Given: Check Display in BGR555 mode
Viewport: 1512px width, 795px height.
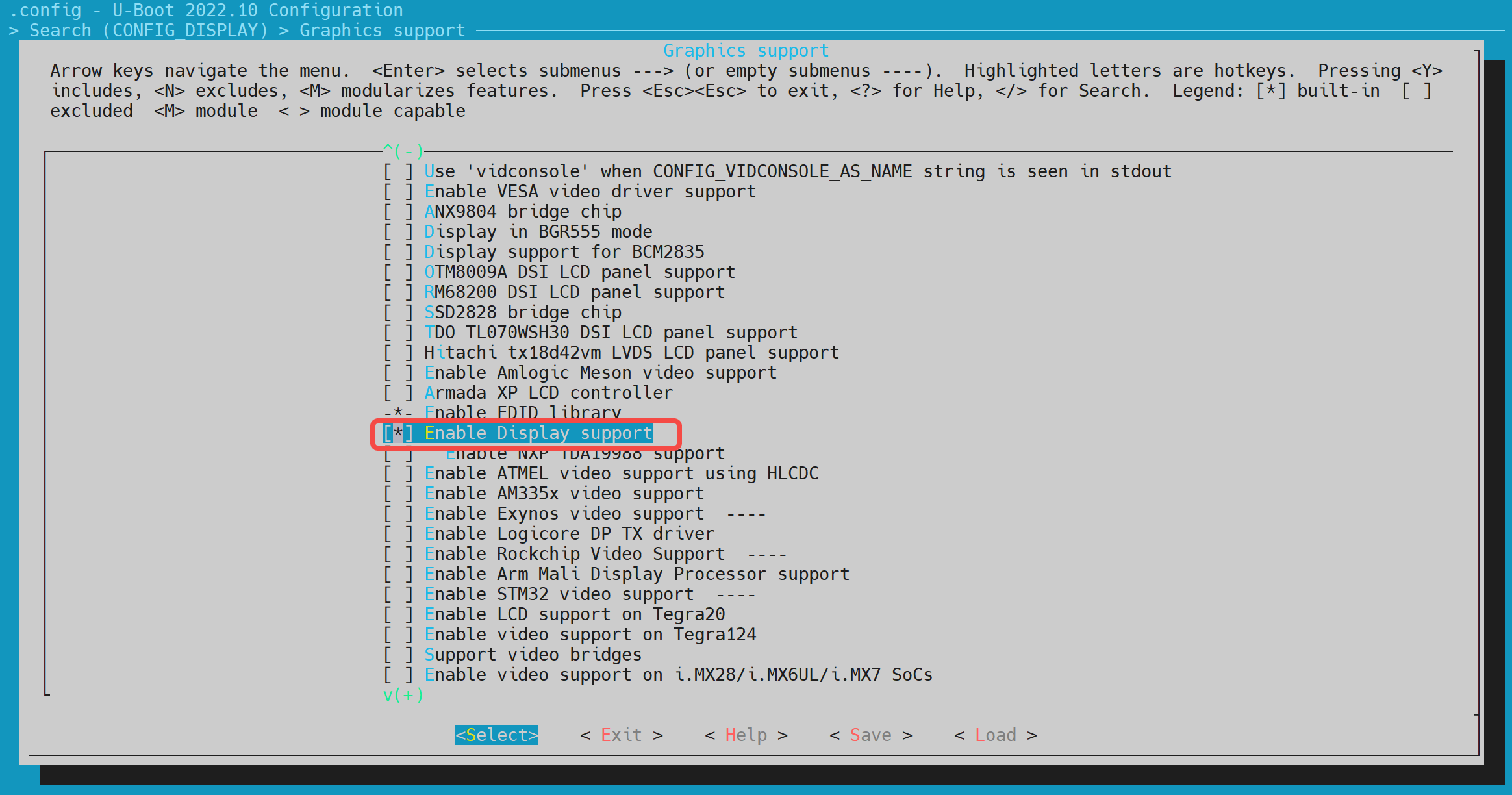Looking at the screenshot, I should pyautogui.click(x=397, y=232).
